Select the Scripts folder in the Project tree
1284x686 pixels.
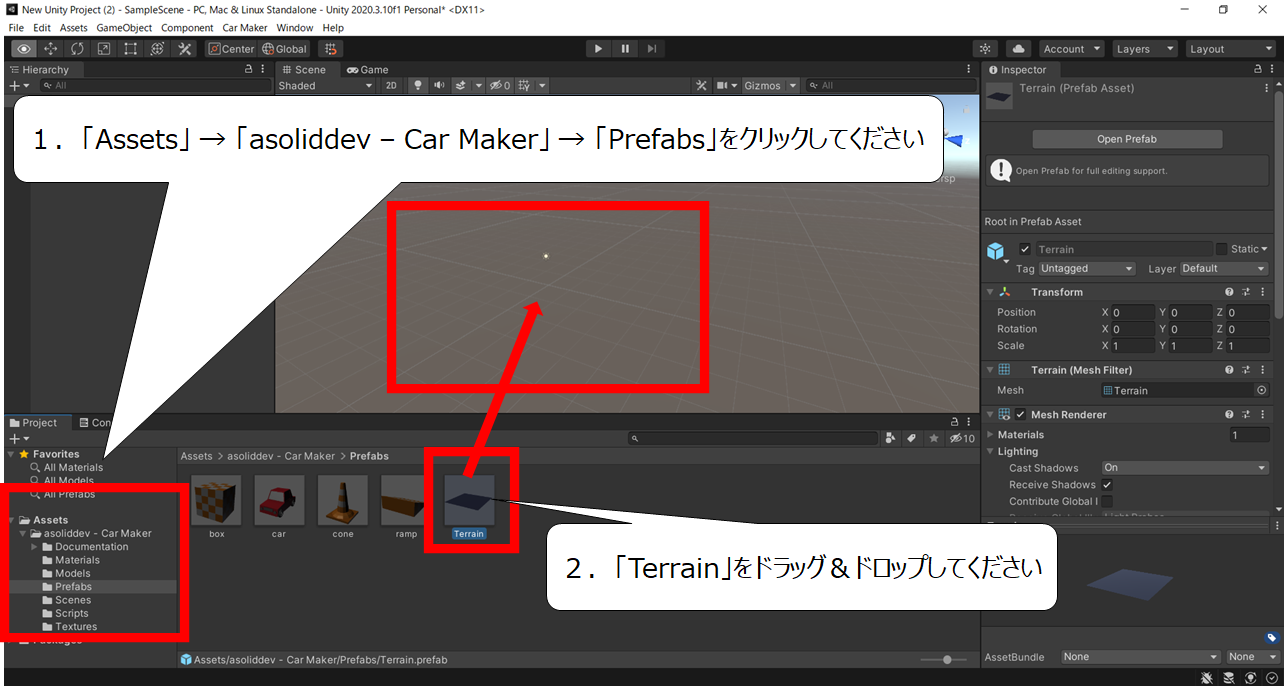coord(72,614)
